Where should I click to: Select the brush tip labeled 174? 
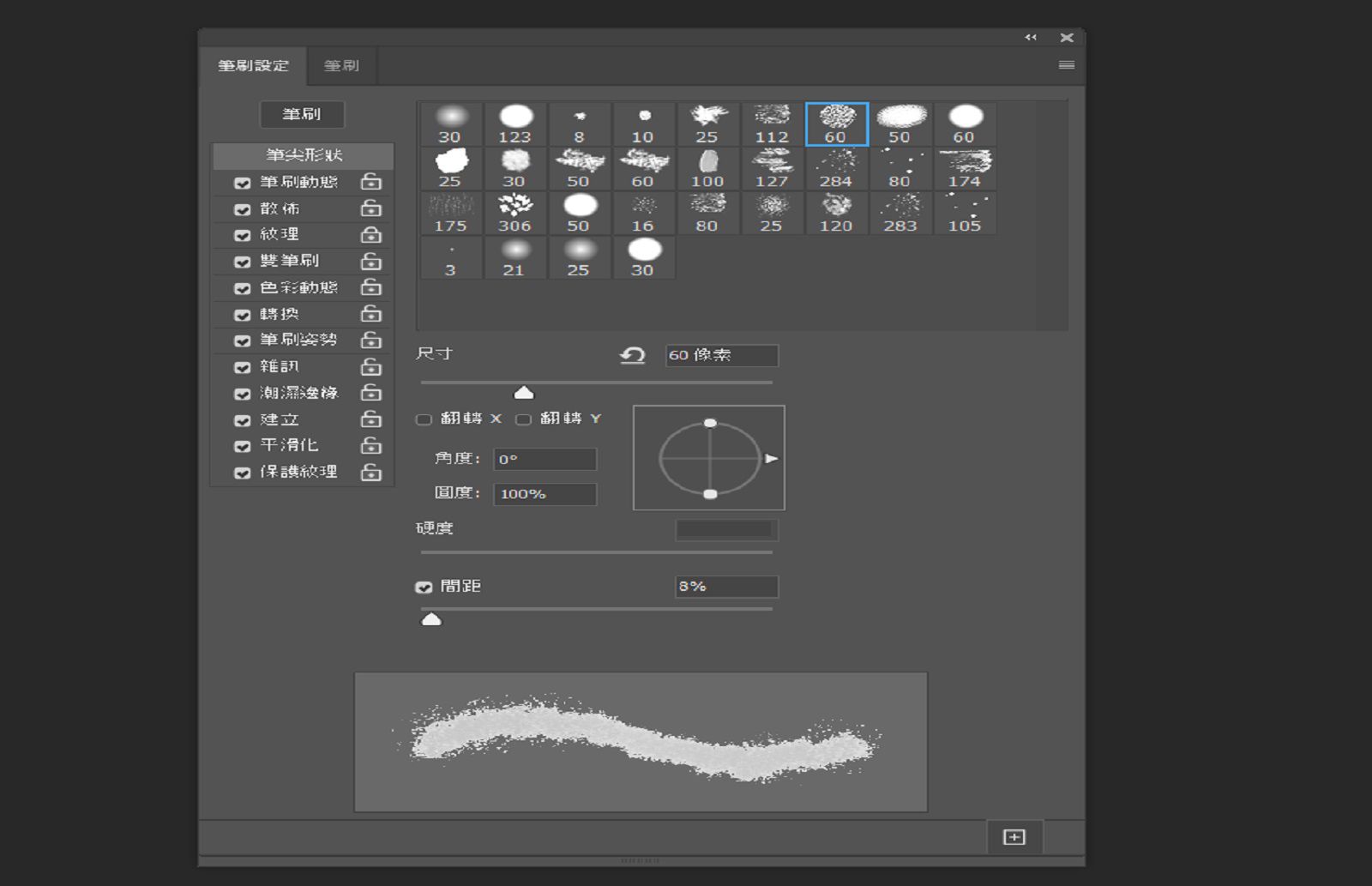(965, 169)
